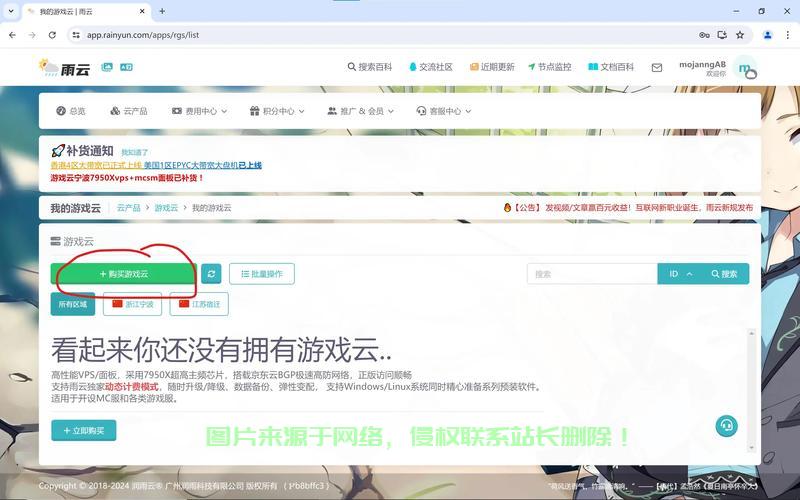Open browser profile icon

click(767, 35)
